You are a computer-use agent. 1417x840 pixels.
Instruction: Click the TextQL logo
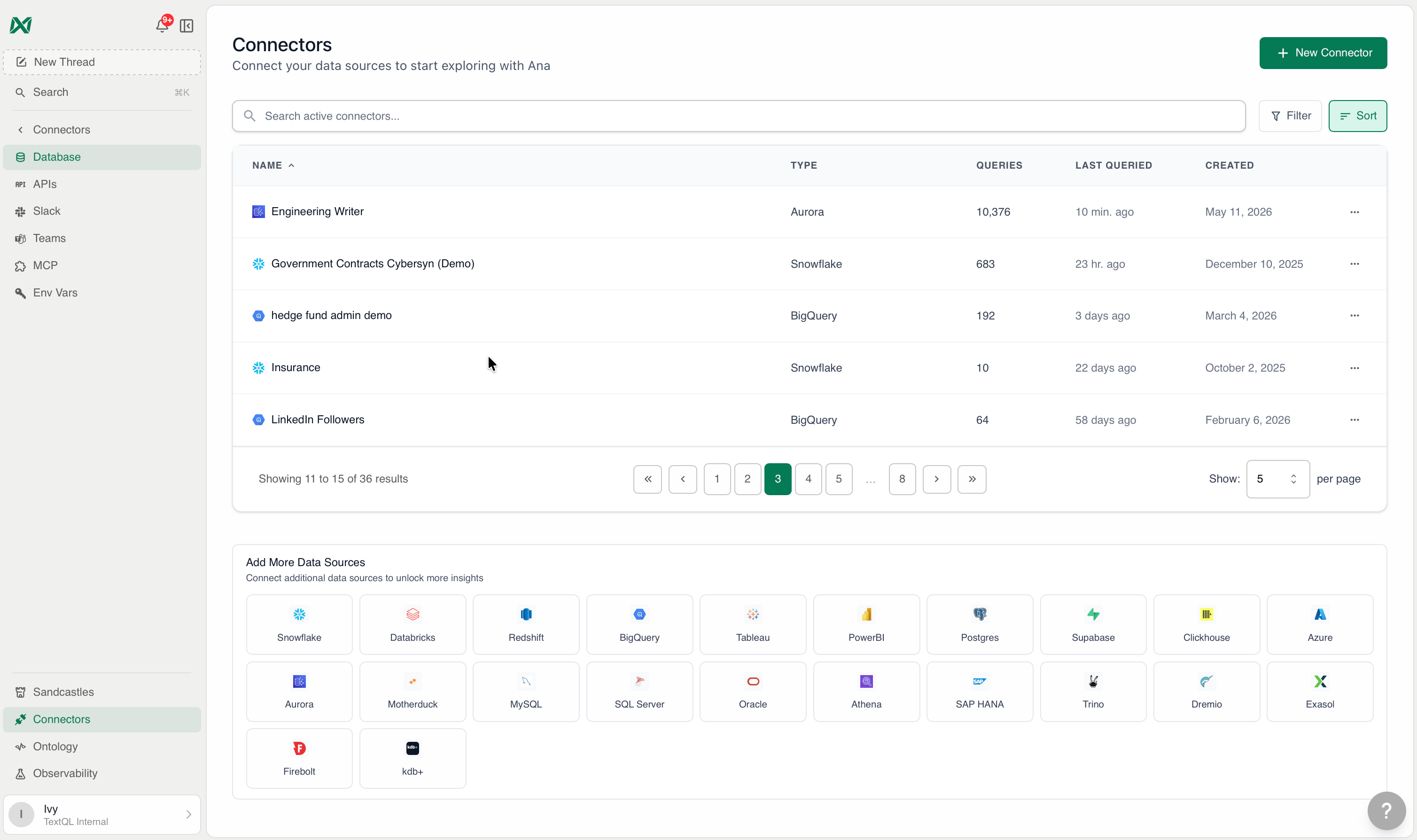[21, 25]
